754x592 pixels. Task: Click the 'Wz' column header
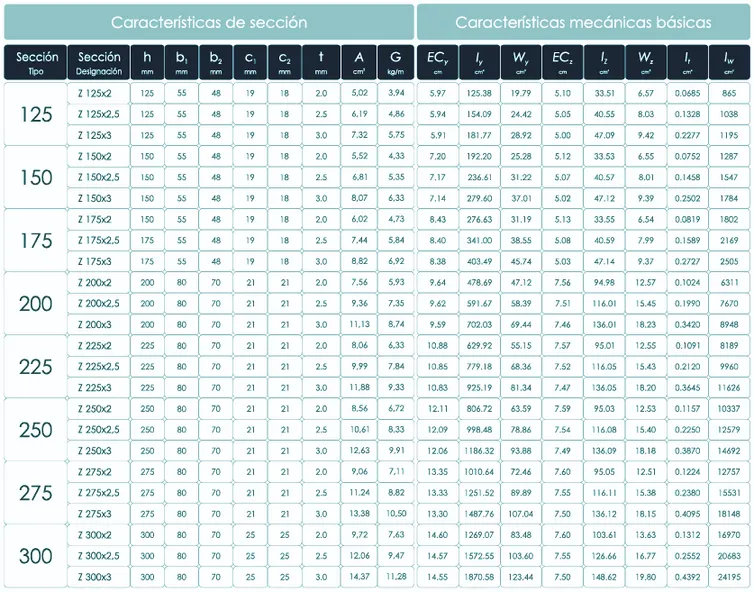coord(646,63)
